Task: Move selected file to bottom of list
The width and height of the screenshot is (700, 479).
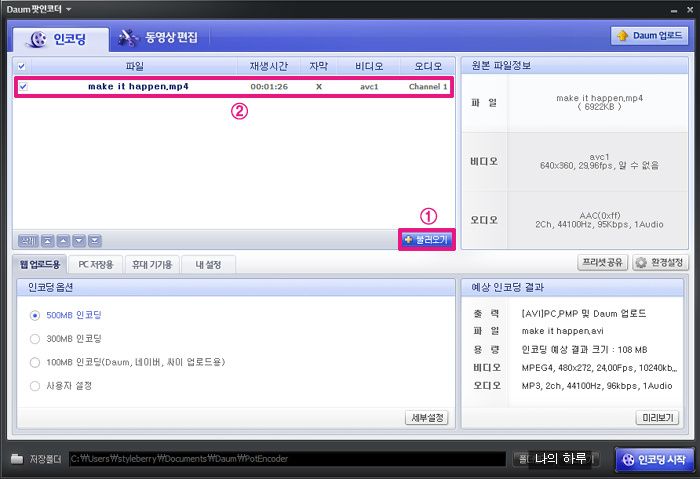Action: coord(95,241)
